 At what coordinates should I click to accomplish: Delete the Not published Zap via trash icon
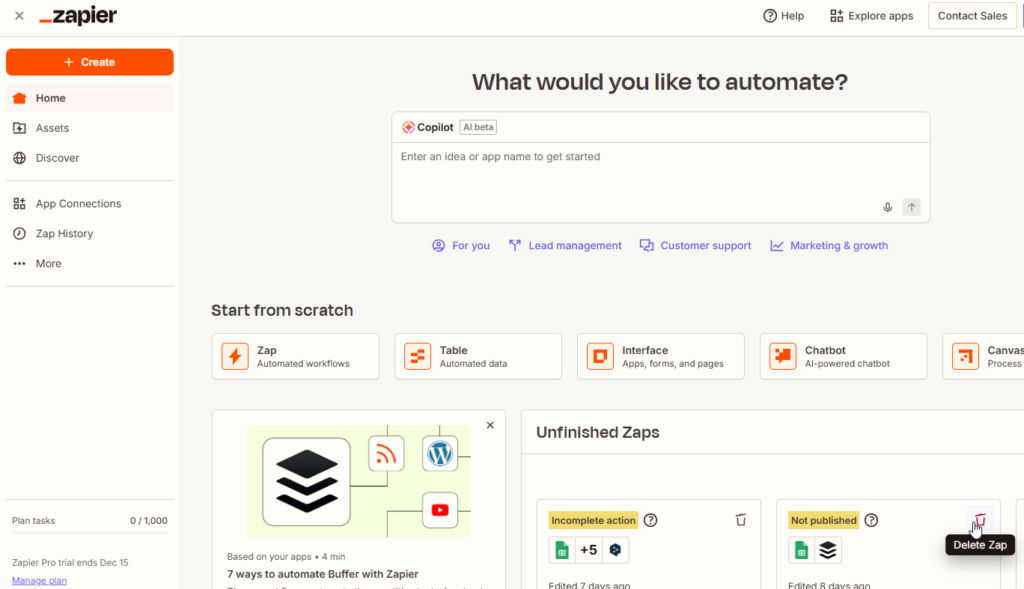click(980, 520)
